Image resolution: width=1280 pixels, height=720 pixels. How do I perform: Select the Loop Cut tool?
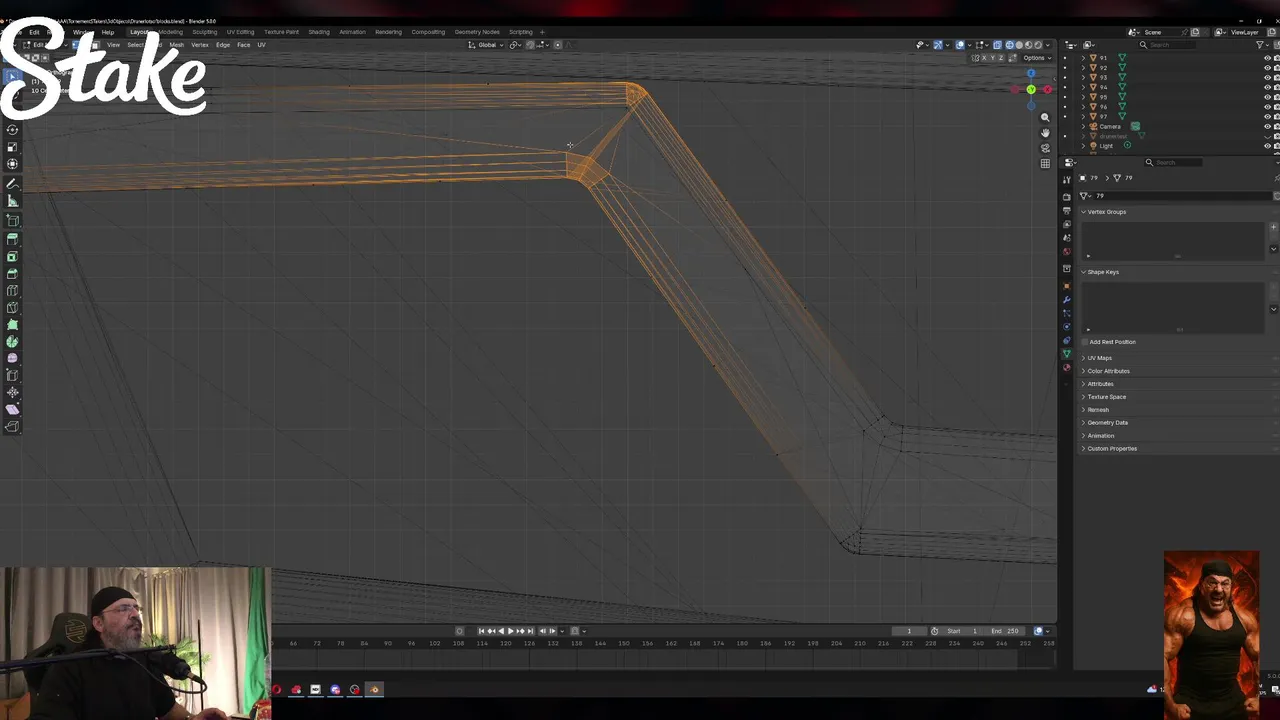(12, 290)
